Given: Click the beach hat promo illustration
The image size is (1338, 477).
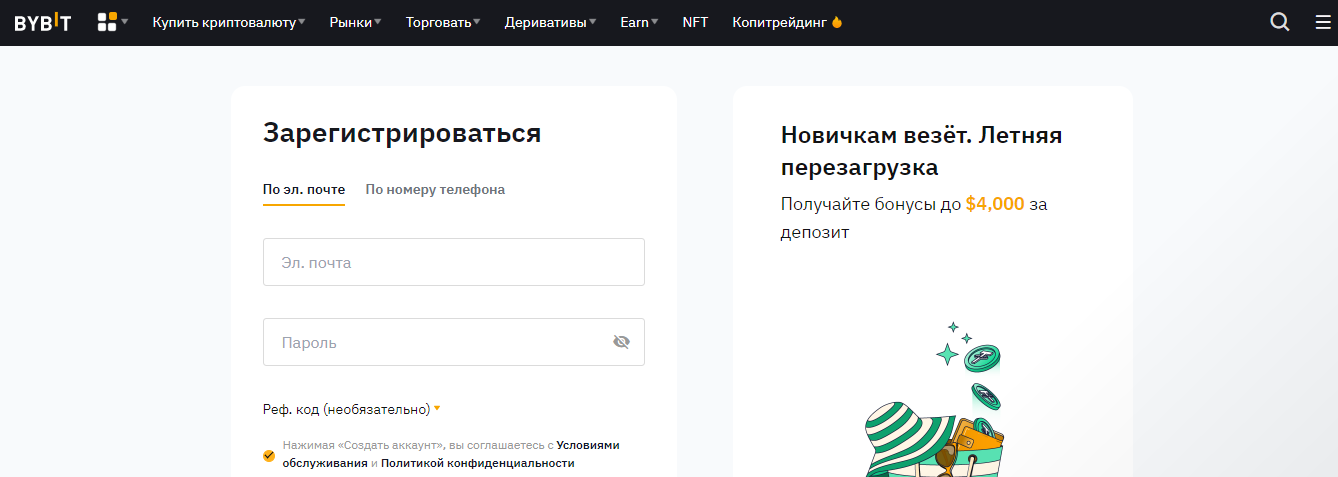Looking at the screenshot, I should point(935,400).
